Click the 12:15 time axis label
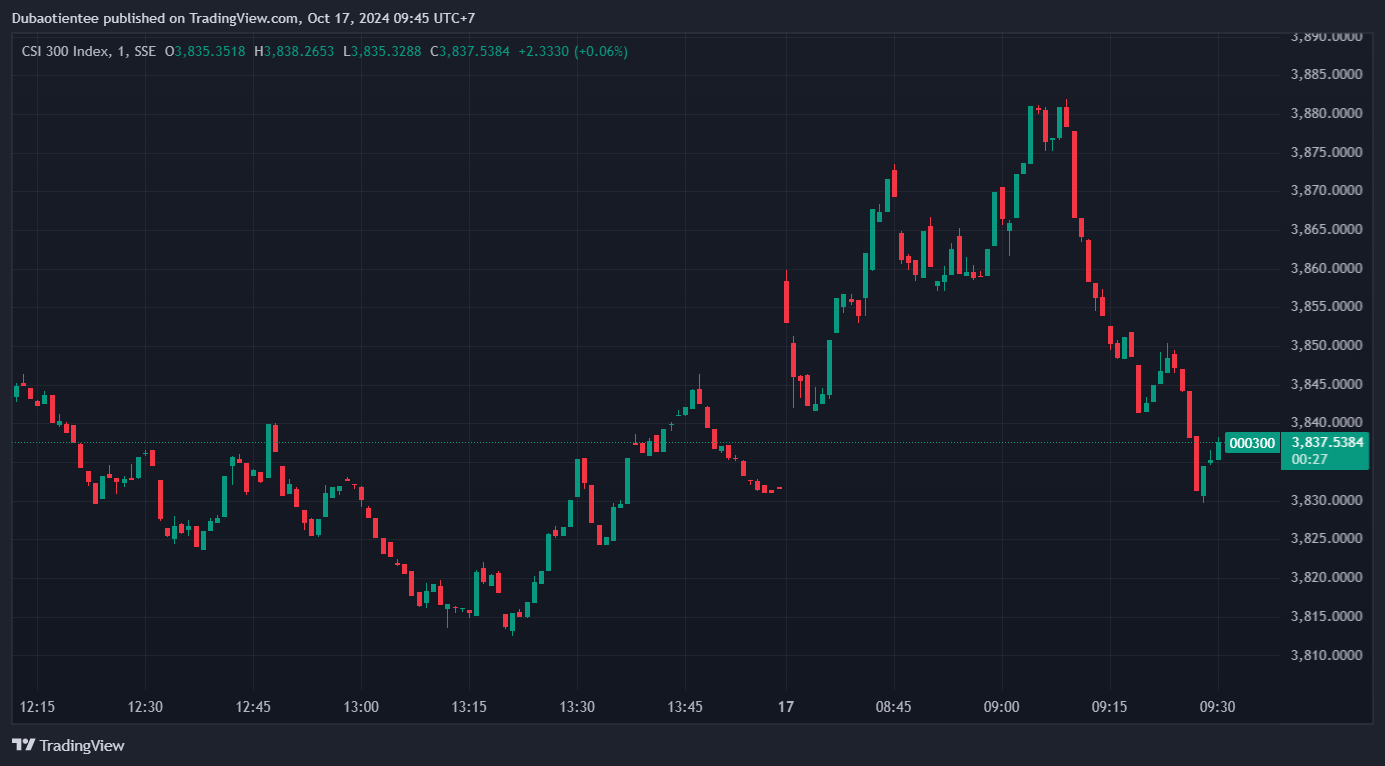Viewport: 1385px width, 766px height. pos(37,707)
